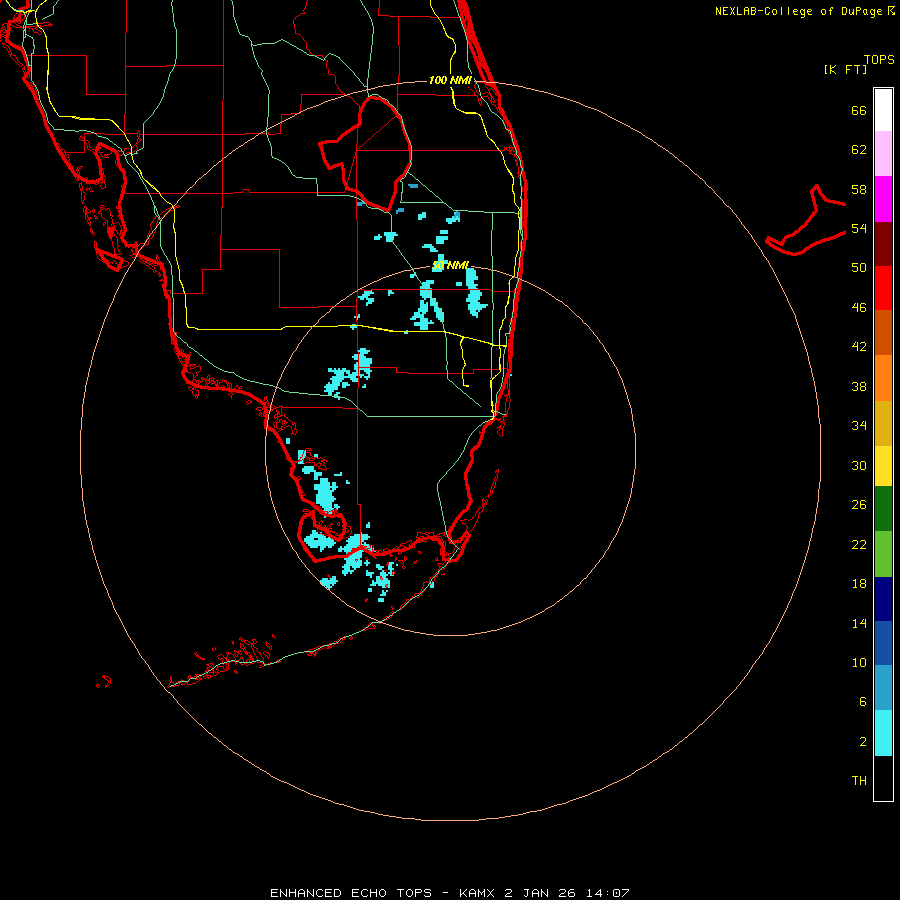Click the legend value "30"

(859, 465)
